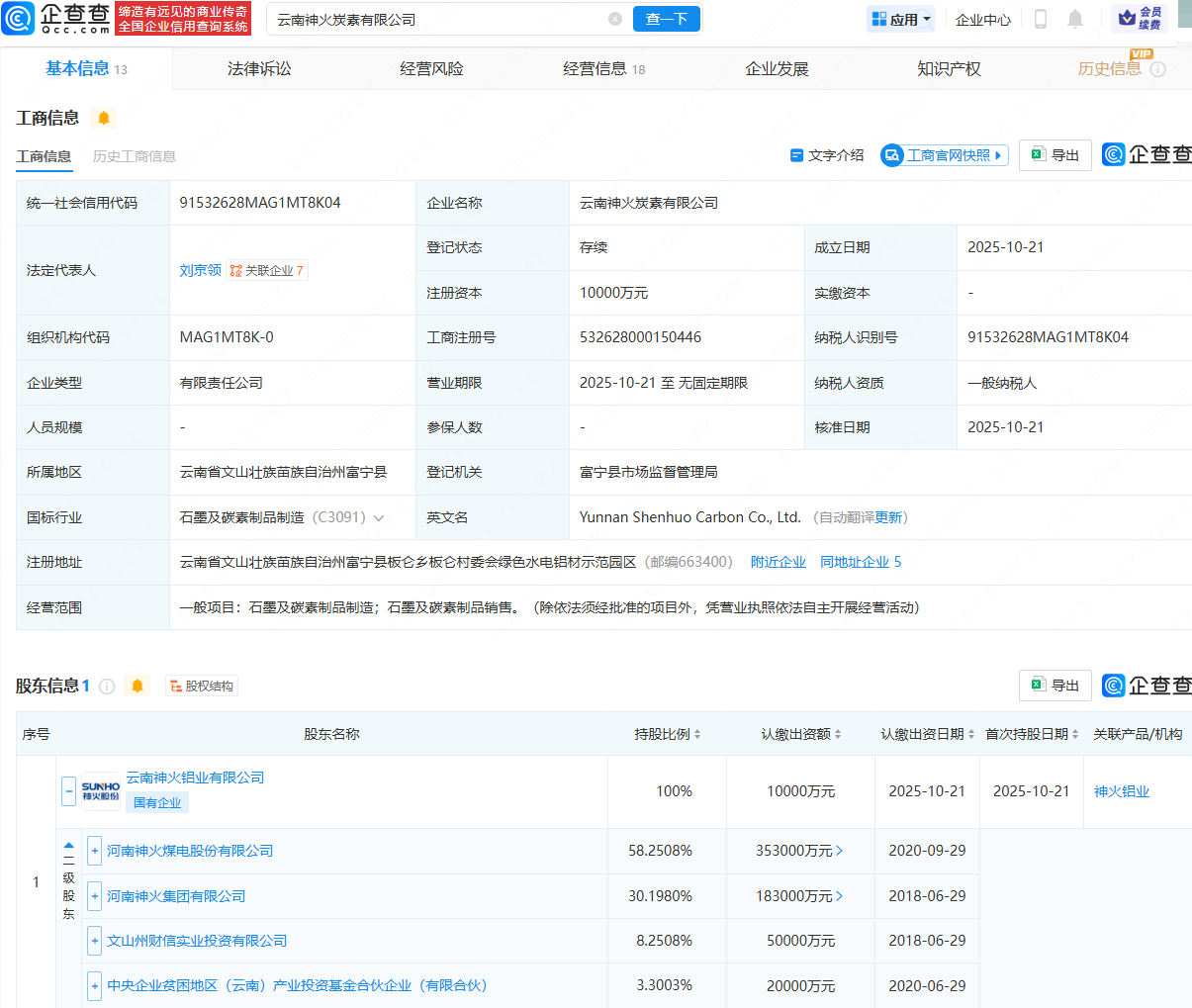The image size is (1192, 1008).
Task: Switch to the 法律诉讼 tab
Action: (259, 69)
